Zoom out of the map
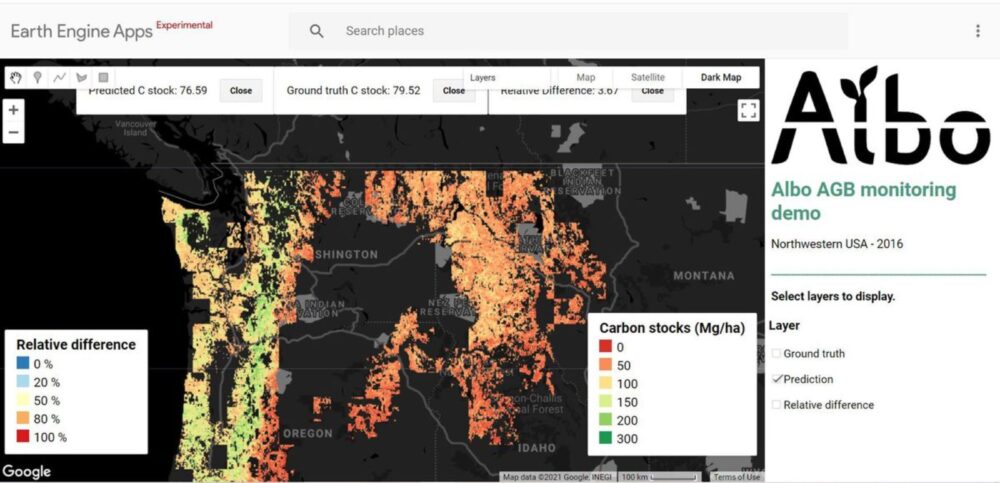The width and height of the screenshot is (1000, 483). tap(13, 132)
